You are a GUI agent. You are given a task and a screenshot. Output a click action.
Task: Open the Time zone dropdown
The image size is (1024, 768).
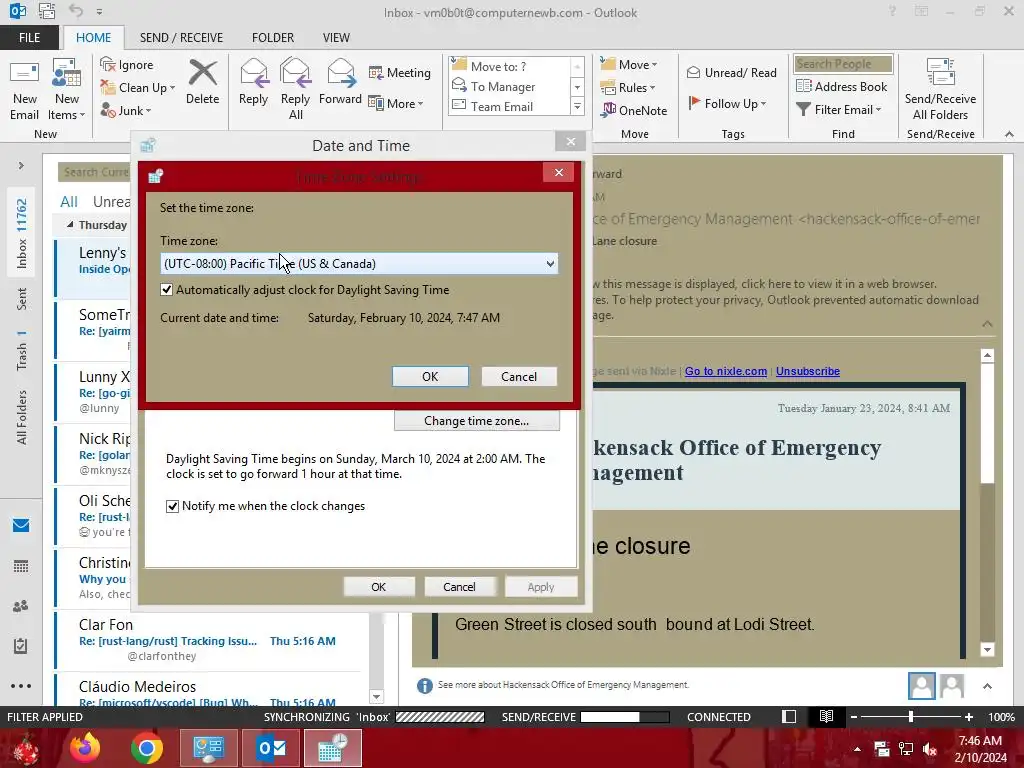359,264
